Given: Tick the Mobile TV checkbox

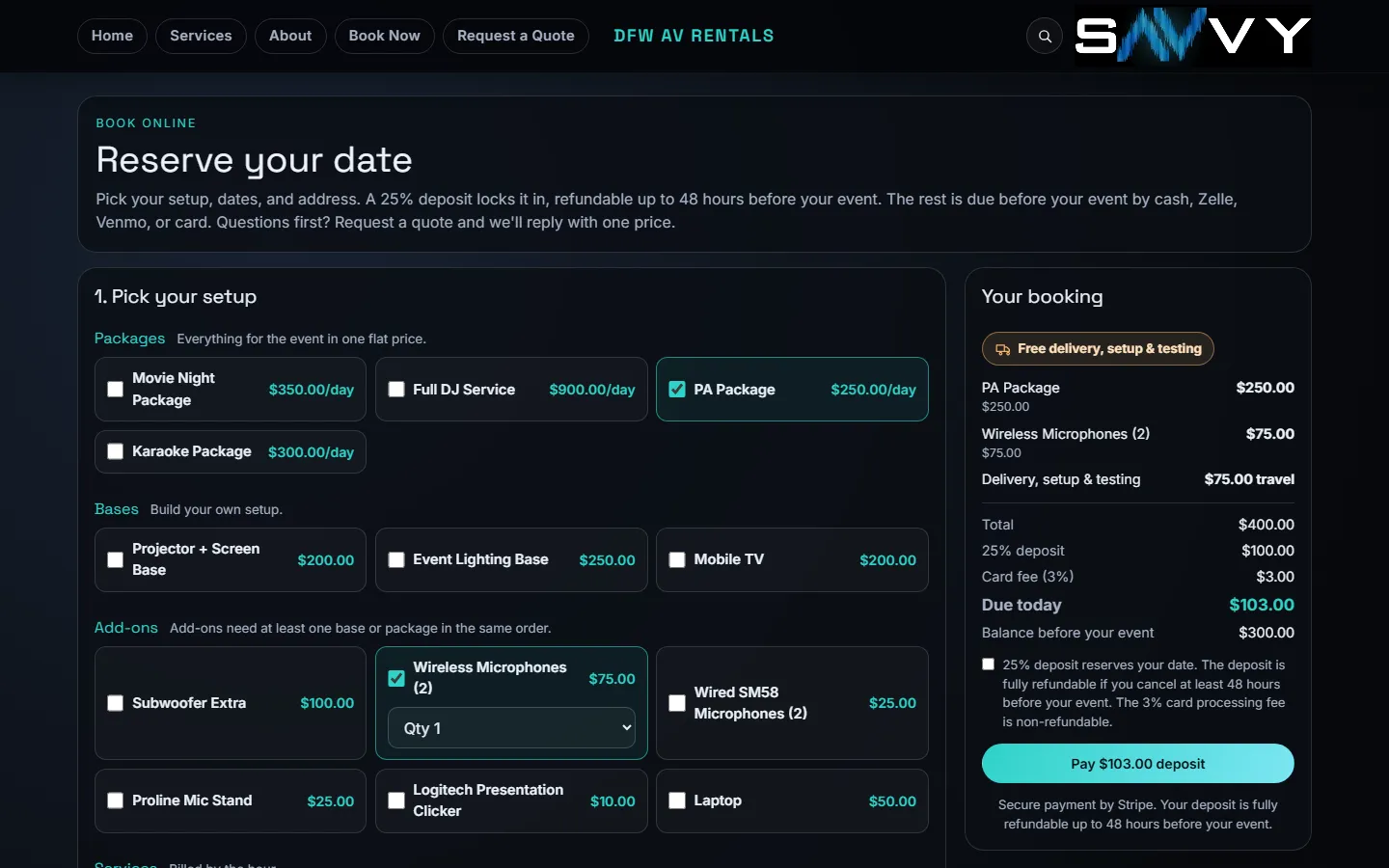Looking at the screenshot, I should 677,559.
